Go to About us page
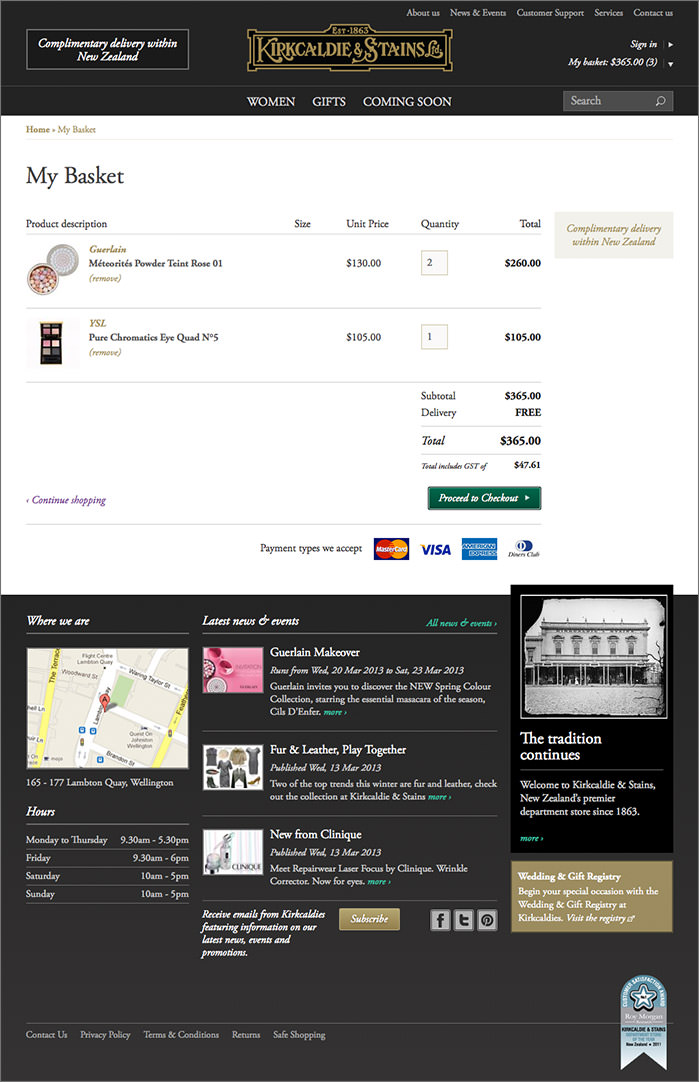 point(423,12)
